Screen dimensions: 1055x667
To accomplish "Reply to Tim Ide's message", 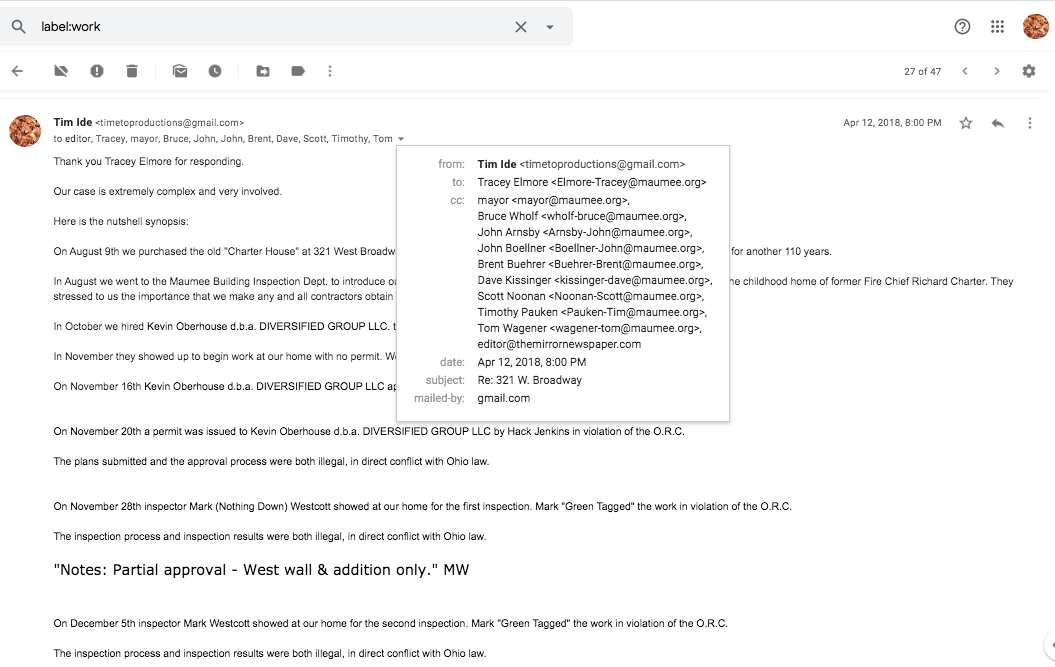I will tap(997, 123).
